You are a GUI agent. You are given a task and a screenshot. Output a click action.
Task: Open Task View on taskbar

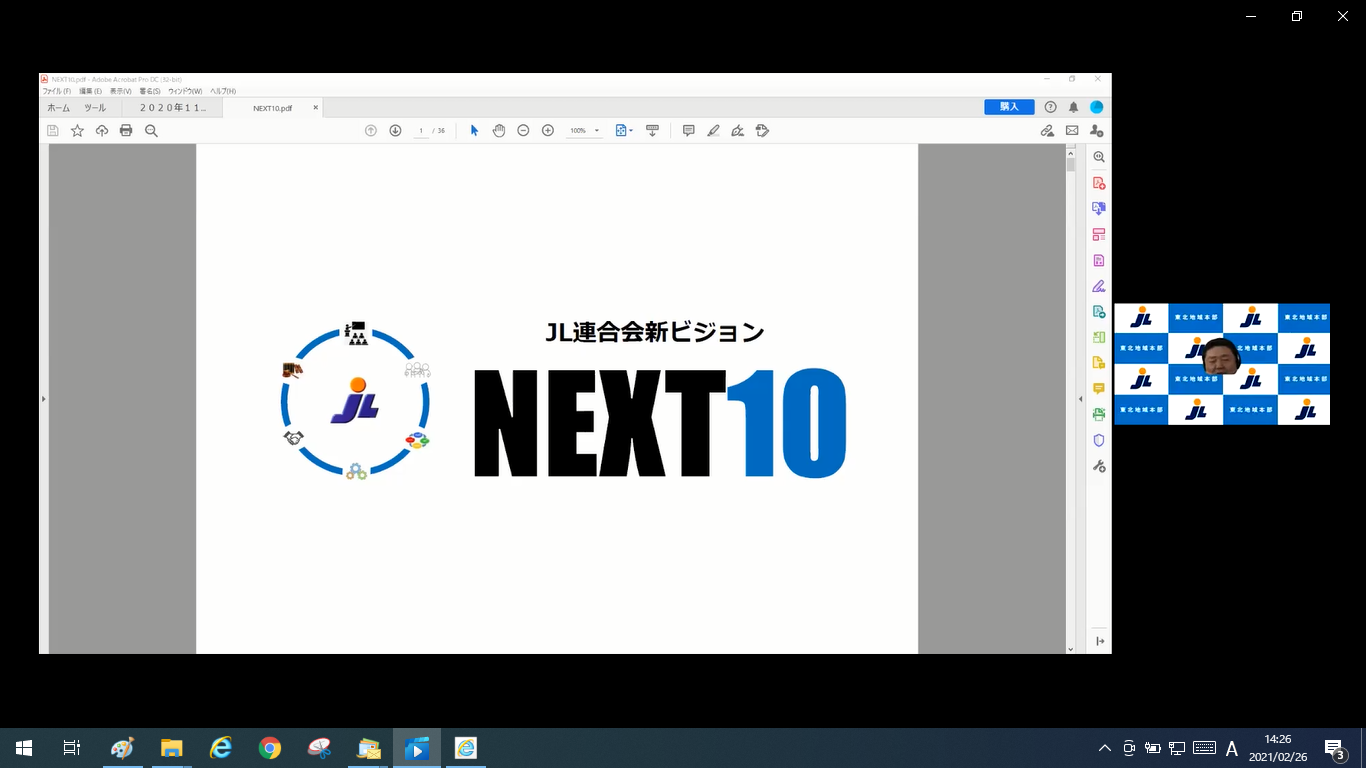[x=72, y=748]
